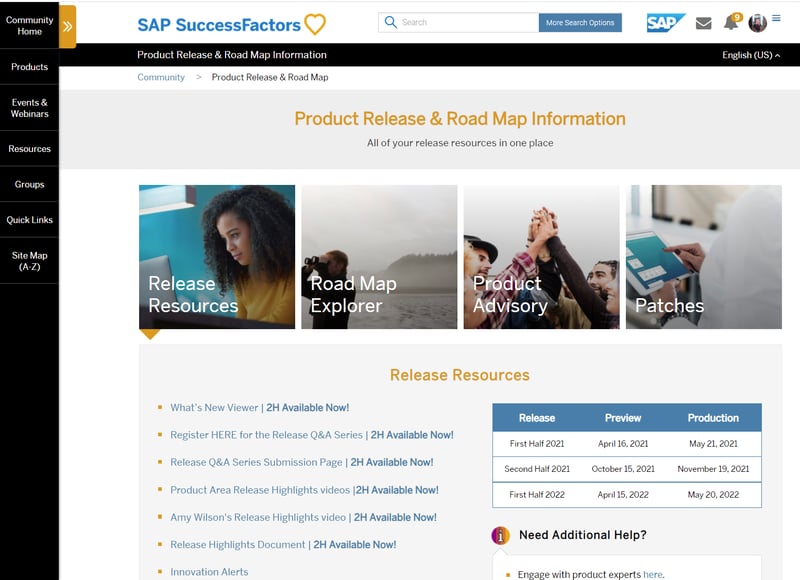
Task: Click the 'here' product experts link
Action: coord(653,574)
